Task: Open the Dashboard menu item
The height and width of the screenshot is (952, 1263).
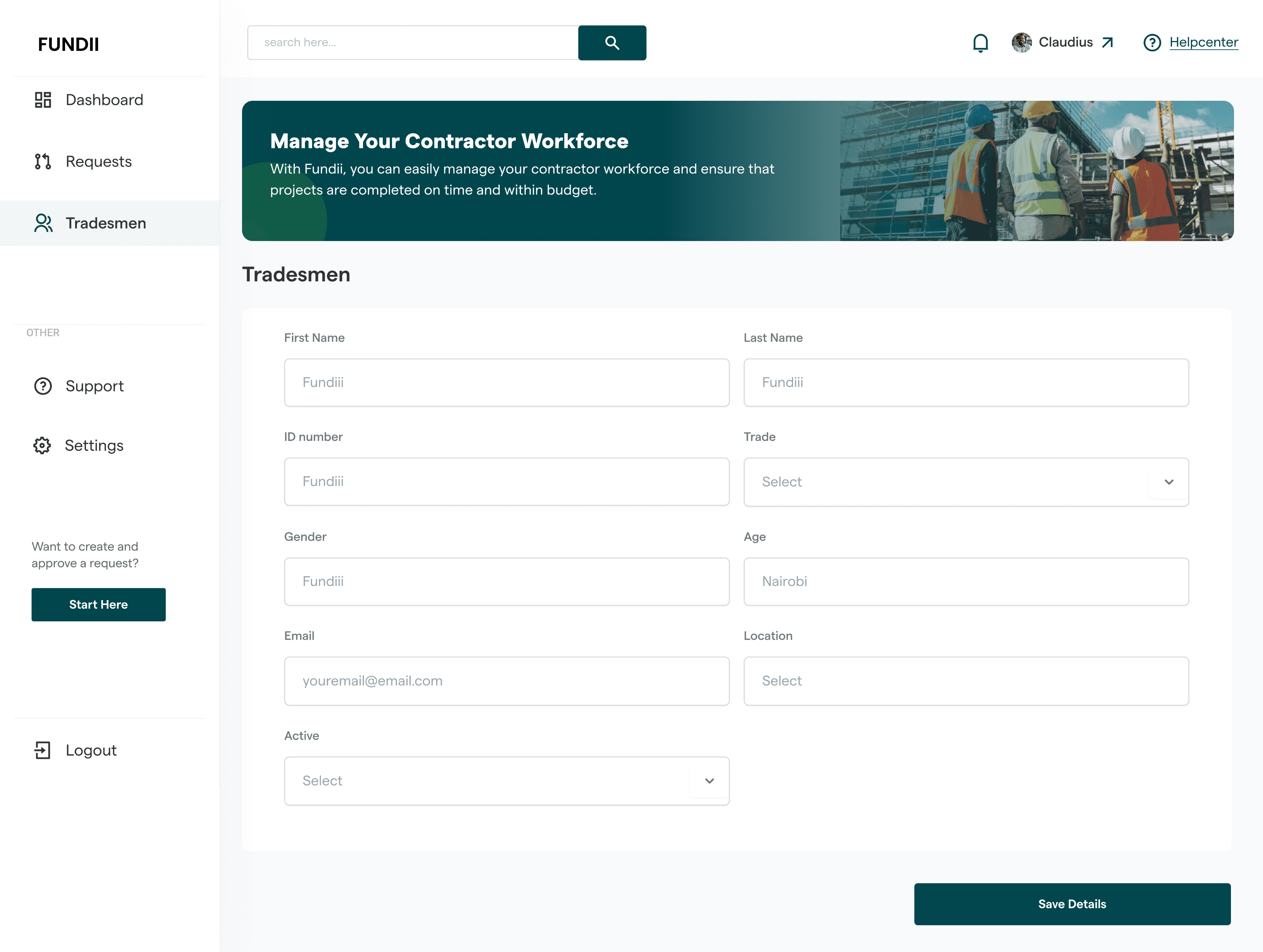Action: click(x=110, y=100)
